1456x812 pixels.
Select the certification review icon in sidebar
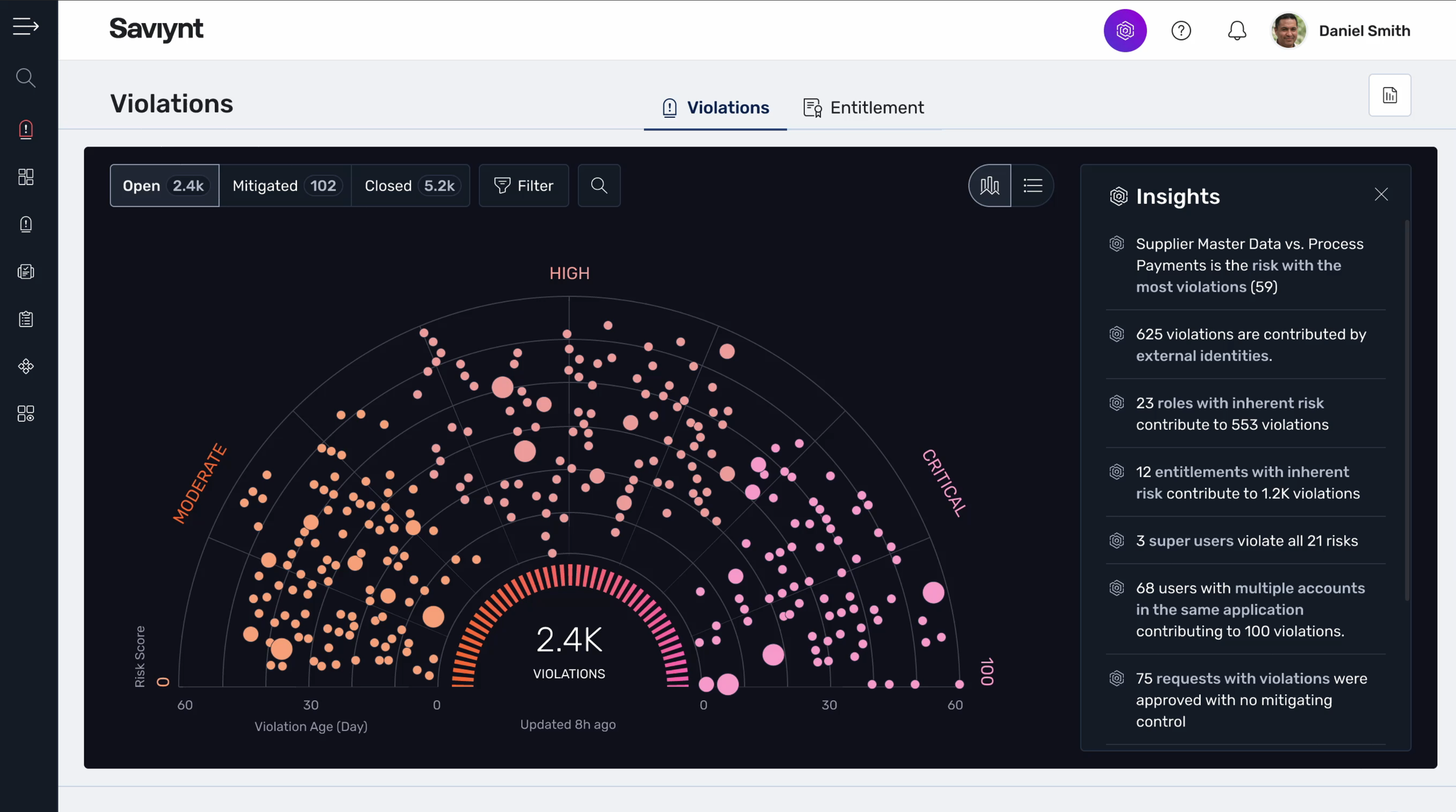25,271
